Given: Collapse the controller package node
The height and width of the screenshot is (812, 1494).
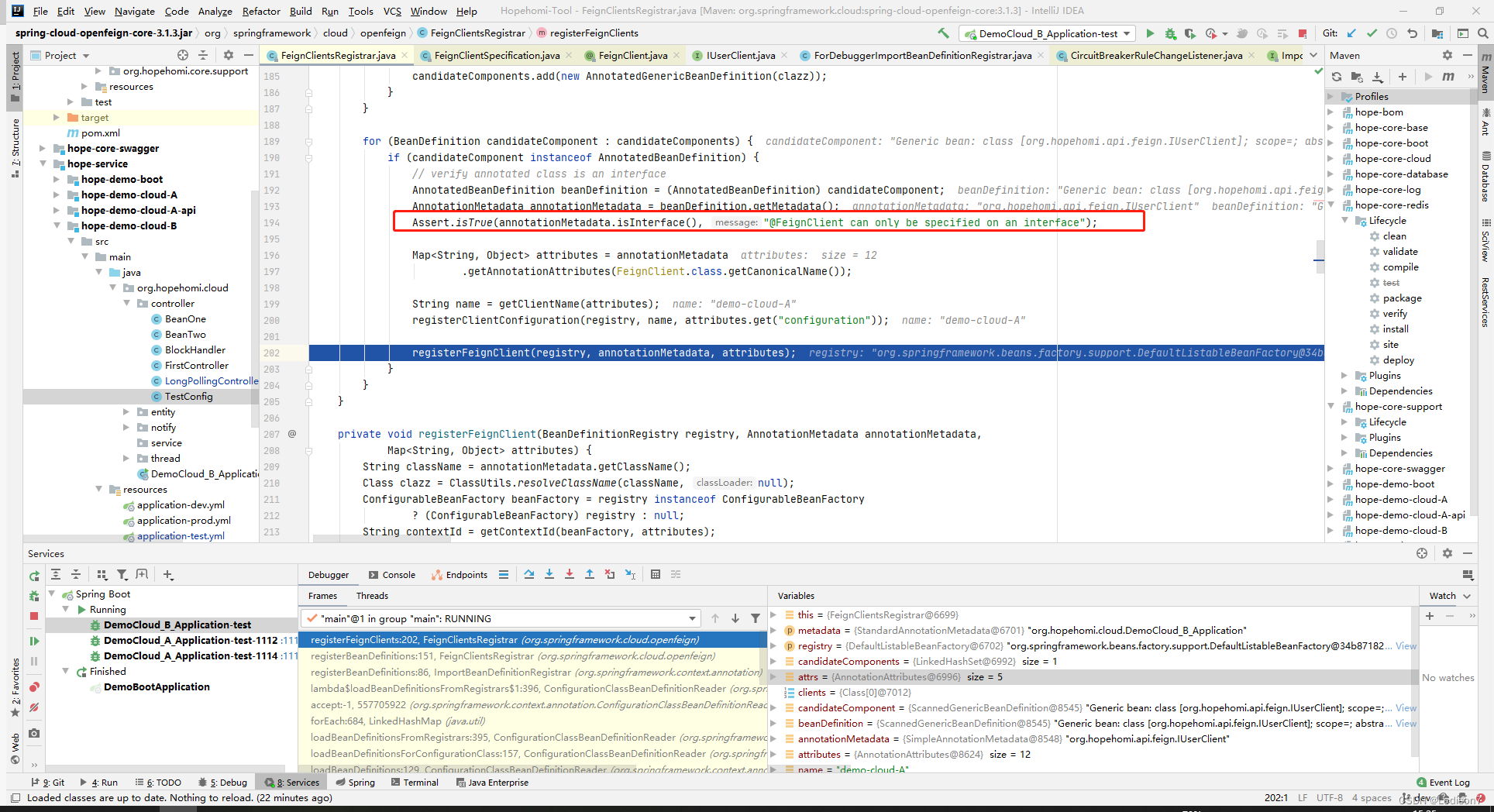Looking at the screenshot, I should (126, 303).
